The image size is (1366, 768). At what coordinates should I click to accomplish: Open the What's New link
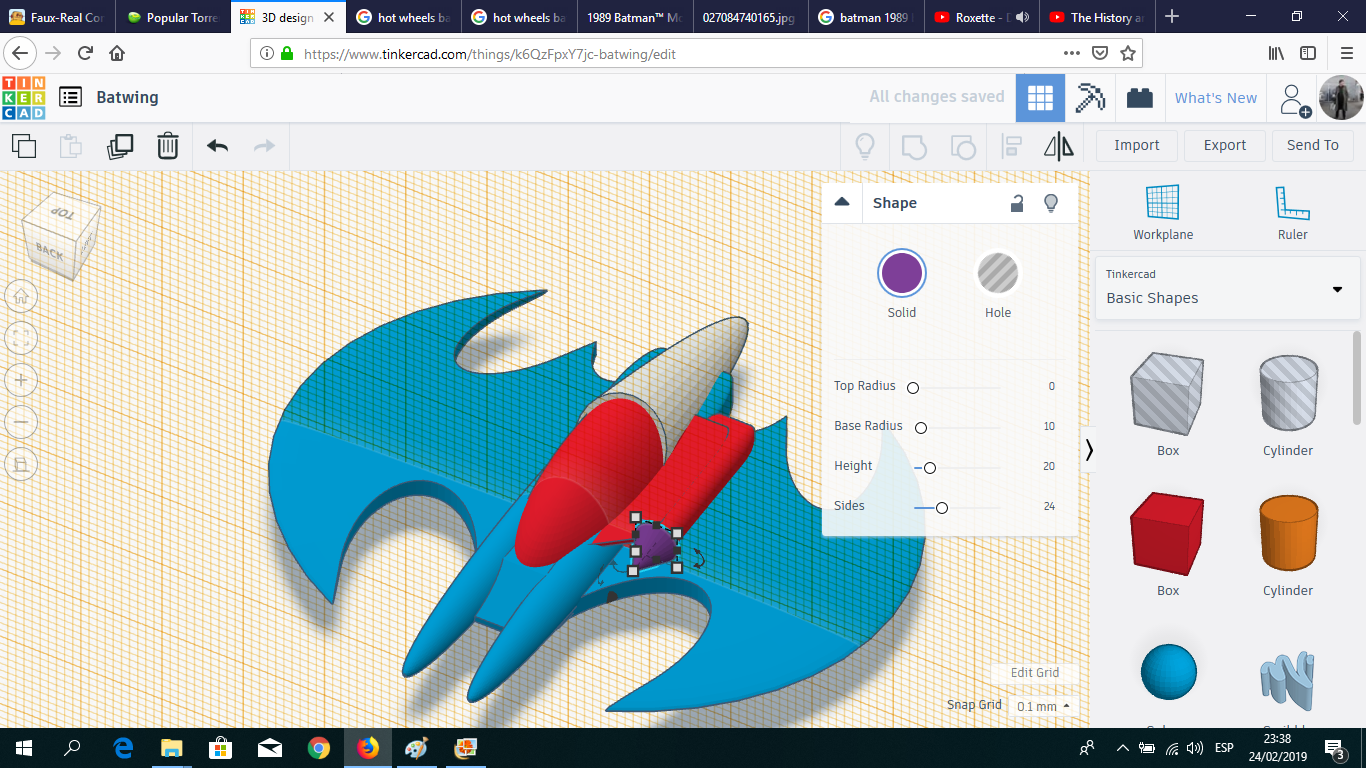(1216, 98)
